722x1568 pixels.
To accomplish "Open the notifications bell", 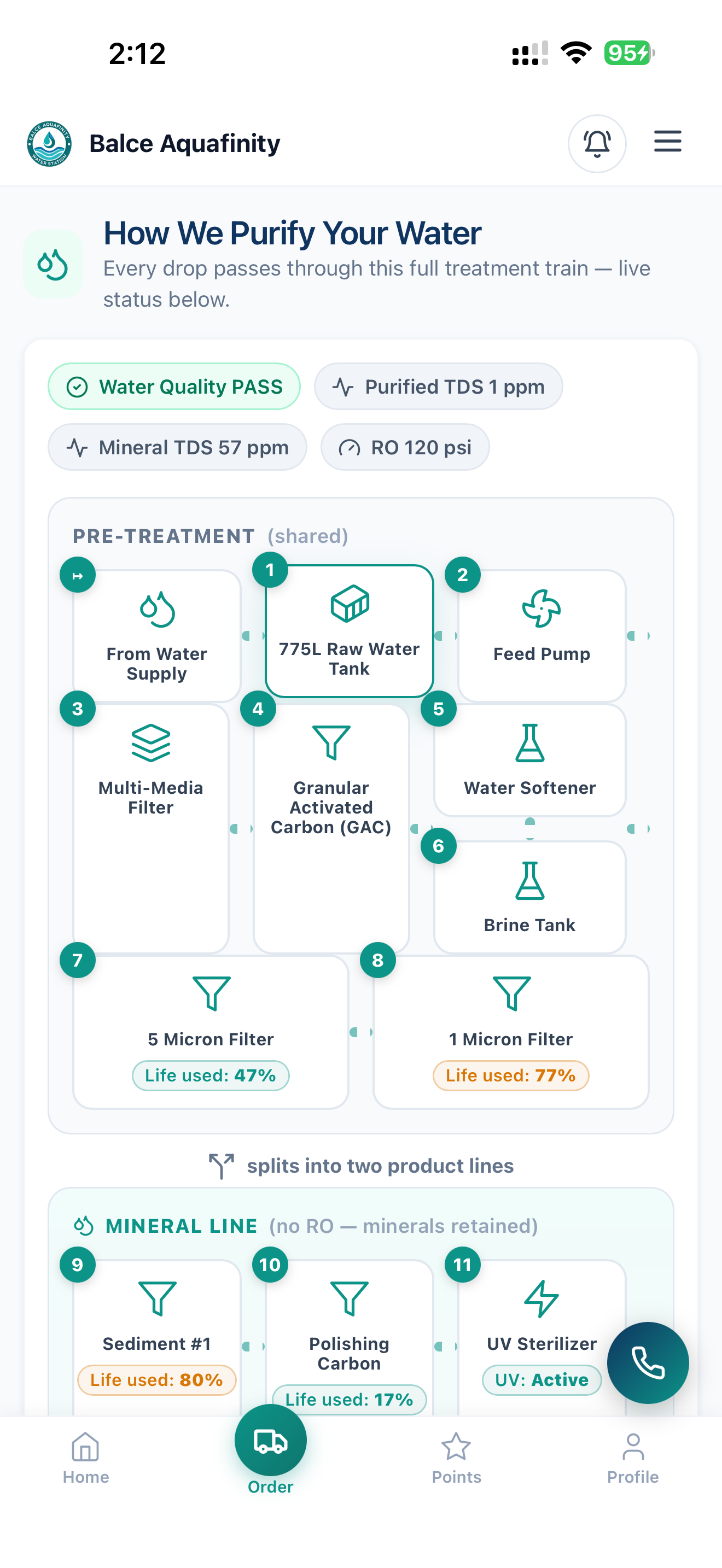I will click(597, 144).
